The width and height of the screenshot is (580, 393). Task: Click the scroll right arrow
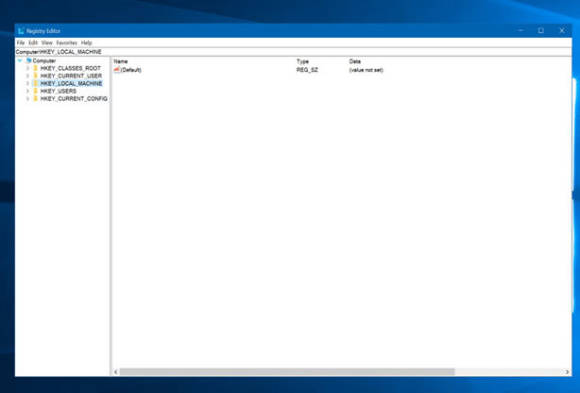point(567,372)
